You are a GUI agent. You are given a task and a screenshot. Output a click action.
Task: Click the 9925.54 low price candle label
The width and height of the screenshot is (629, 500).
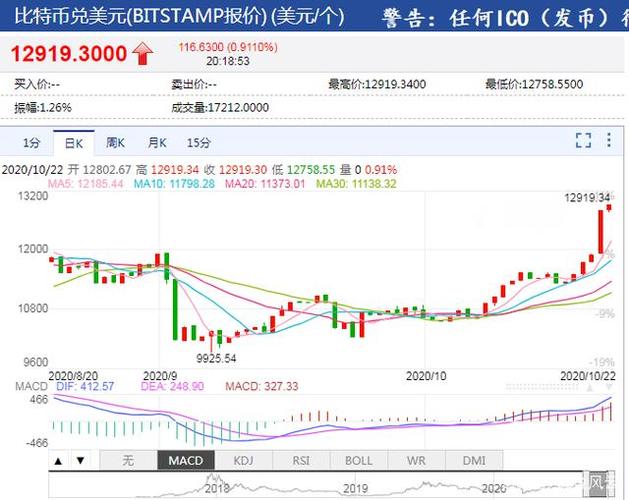click(217, 358)
